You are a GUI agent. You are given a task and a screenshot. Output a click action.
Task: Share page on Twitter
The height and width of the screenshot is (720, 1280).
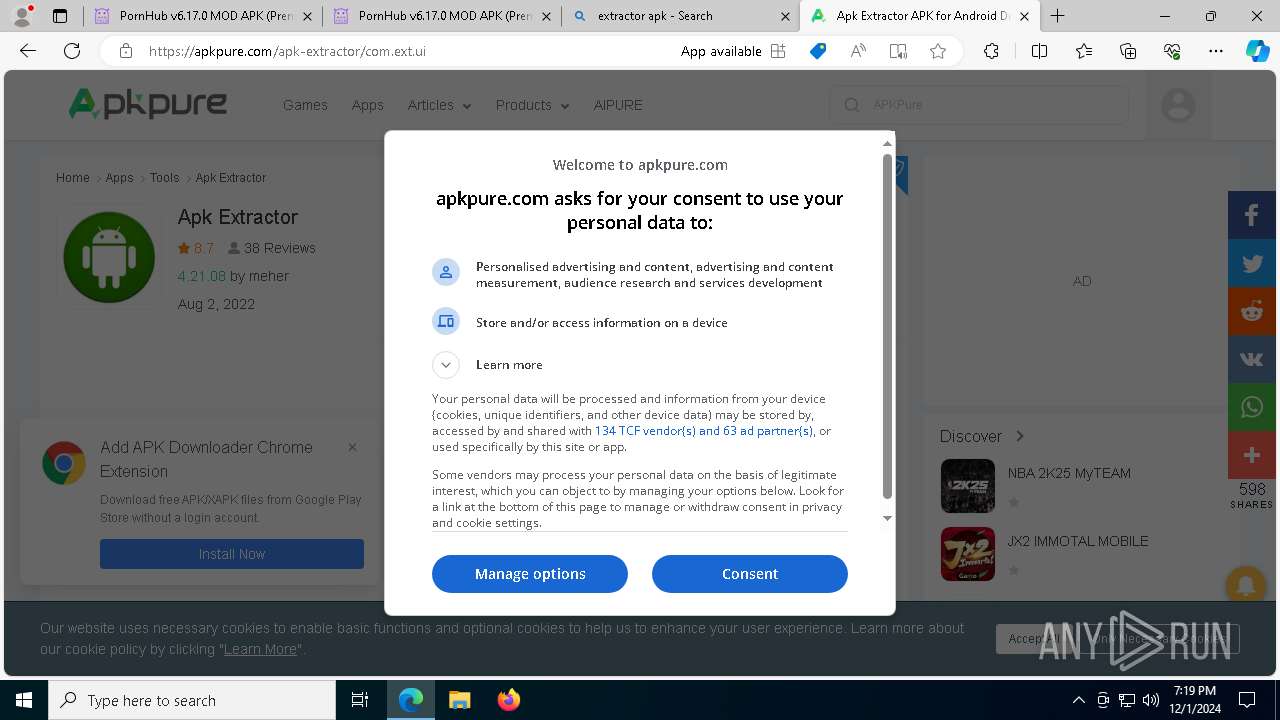coord(1252,263)
